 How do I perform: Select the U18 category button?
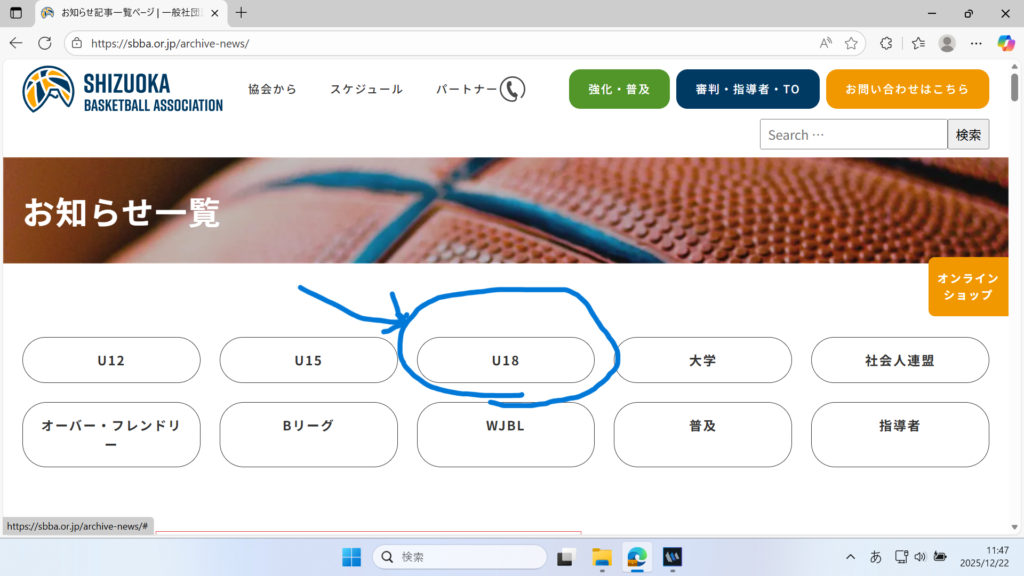[x=505, y=360]
